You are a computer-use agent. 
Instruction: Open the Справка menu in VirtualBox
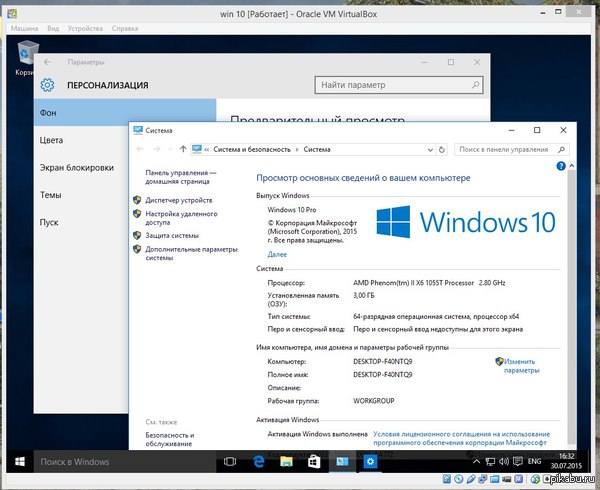125,28
